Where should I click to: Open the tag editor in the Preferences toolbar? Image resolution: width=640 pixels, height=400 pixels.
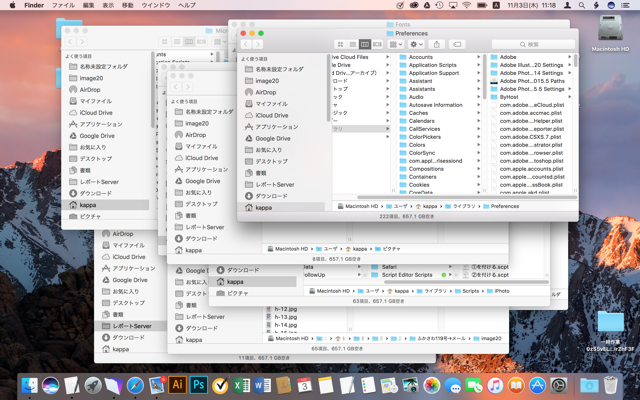(457, 44)
